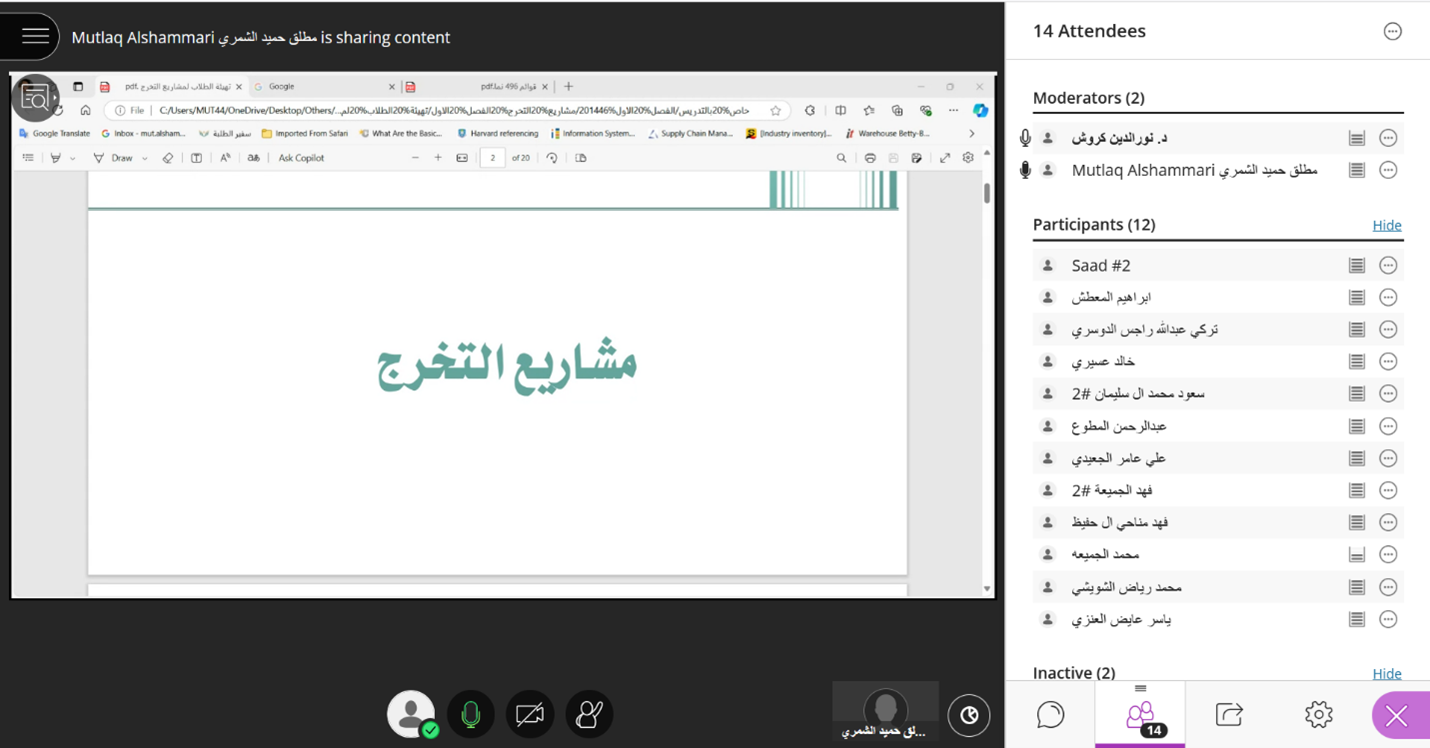This screenshot has height=748, width=1430.
Task: Open the session menu hamburger icon
Action: (x=35, y=37)
